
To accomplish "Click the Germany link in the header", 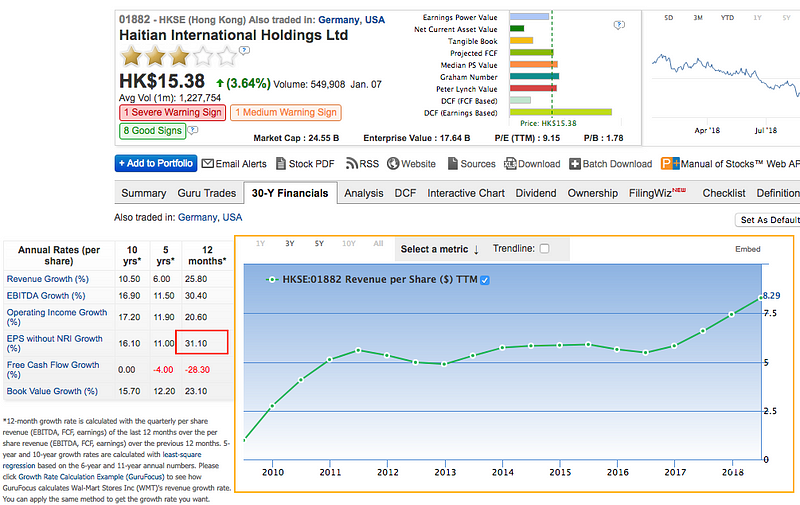I will click(339, 20).
